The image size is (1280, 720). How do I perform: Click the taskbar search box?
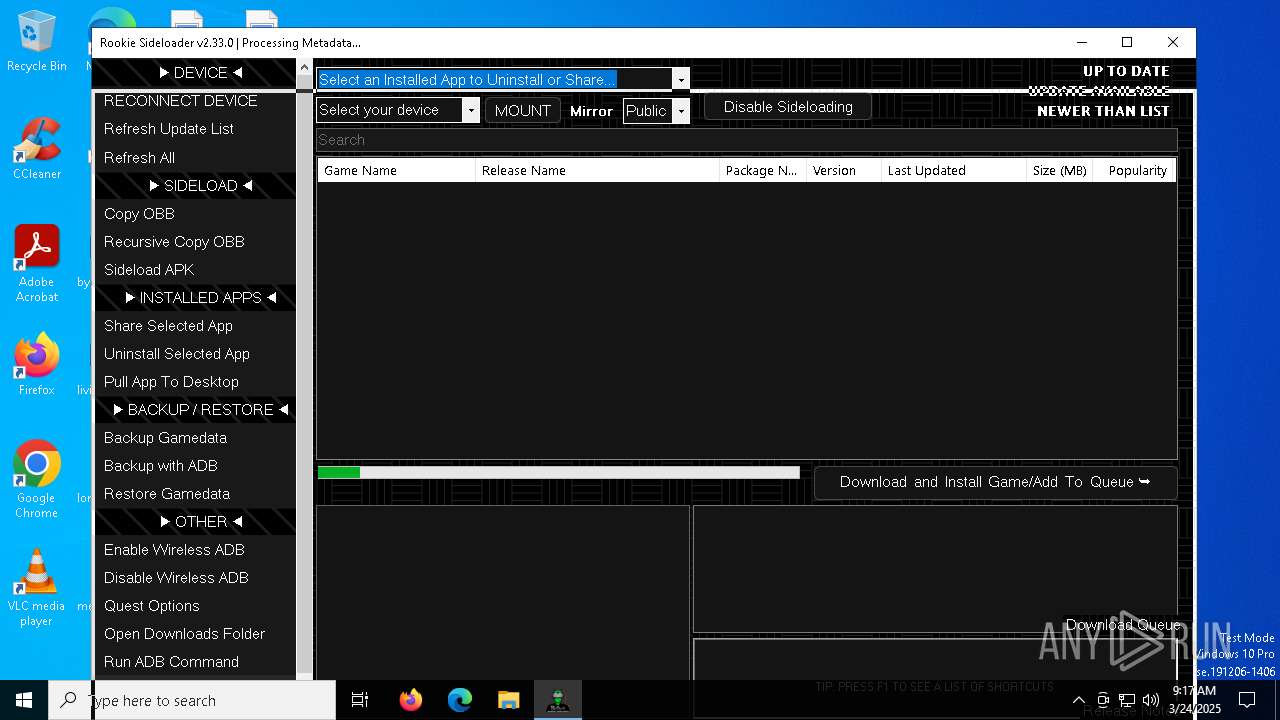pos(192,700)
